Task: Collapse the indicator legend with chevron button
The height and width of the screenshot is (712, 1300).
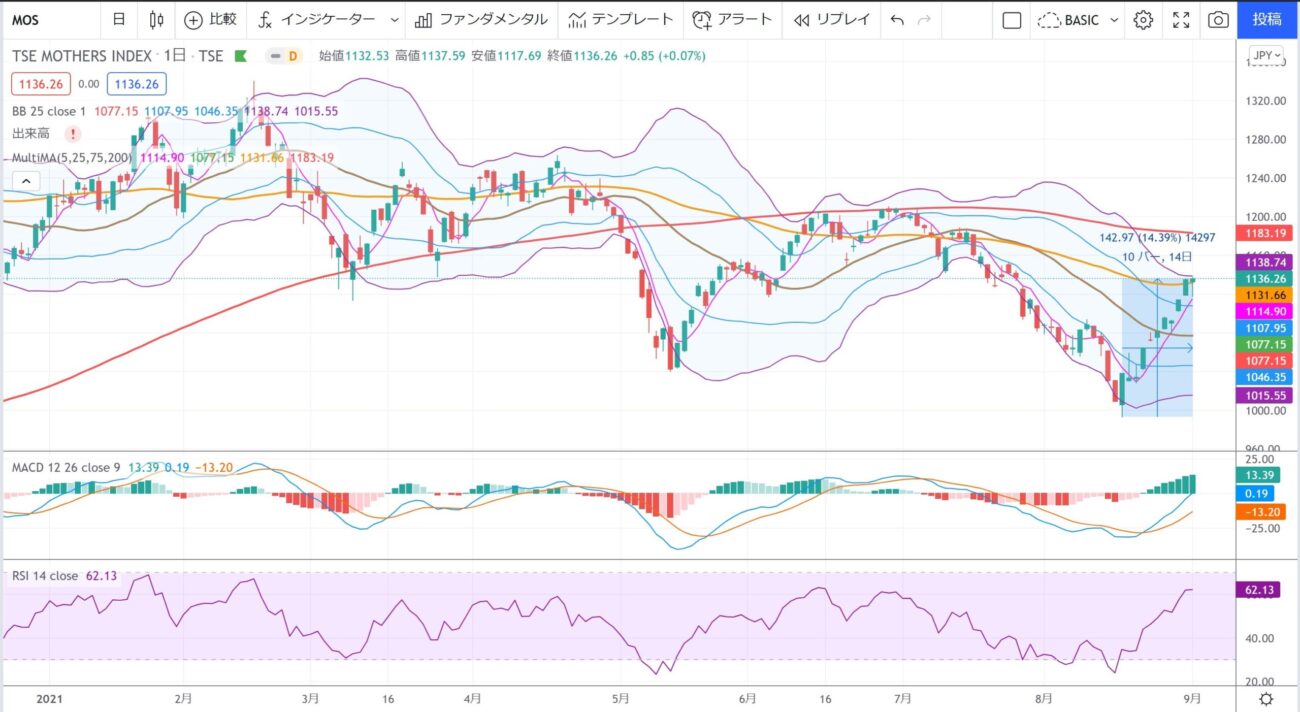Action: click(26, 181)
